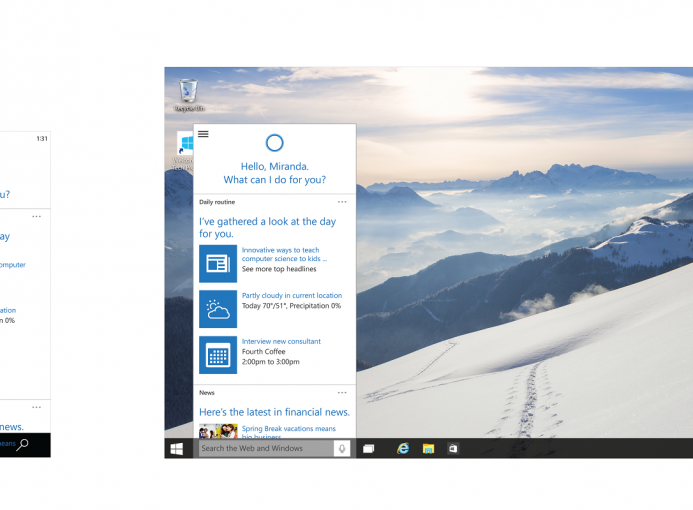This screenshot has width=693, height=510.
Task: Click the partly cloudy weather tile icon
Action: tap(218, 309)
